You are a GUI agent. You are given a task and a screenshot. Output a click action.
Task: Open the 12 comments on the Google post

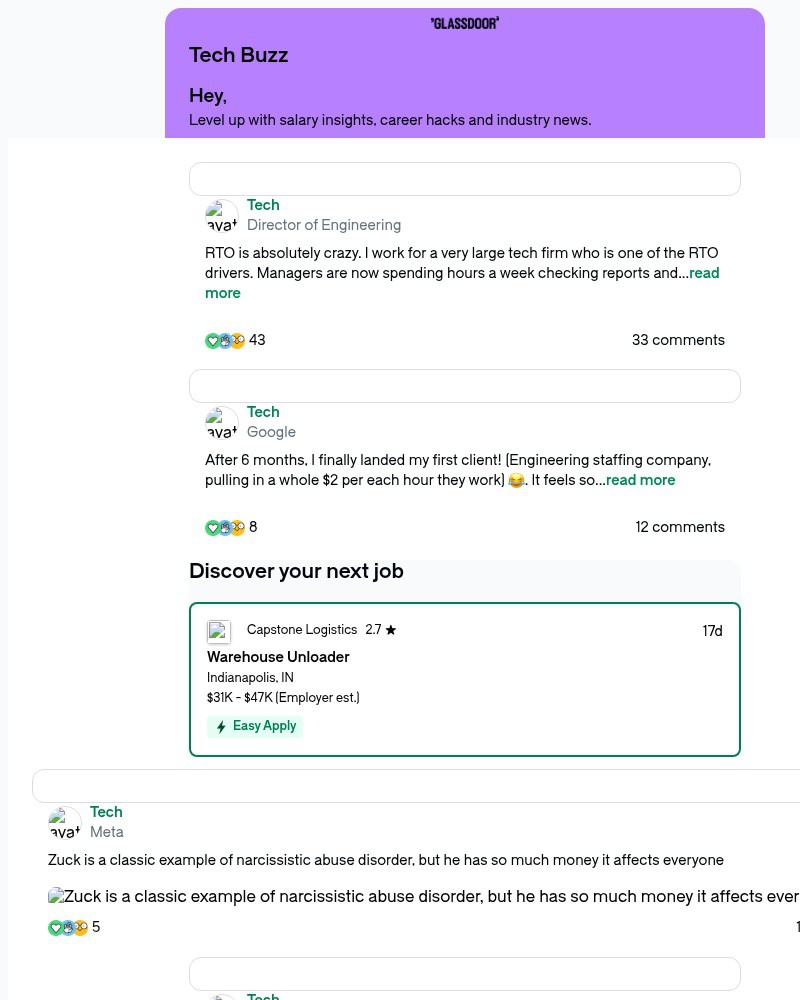(680, 527)
